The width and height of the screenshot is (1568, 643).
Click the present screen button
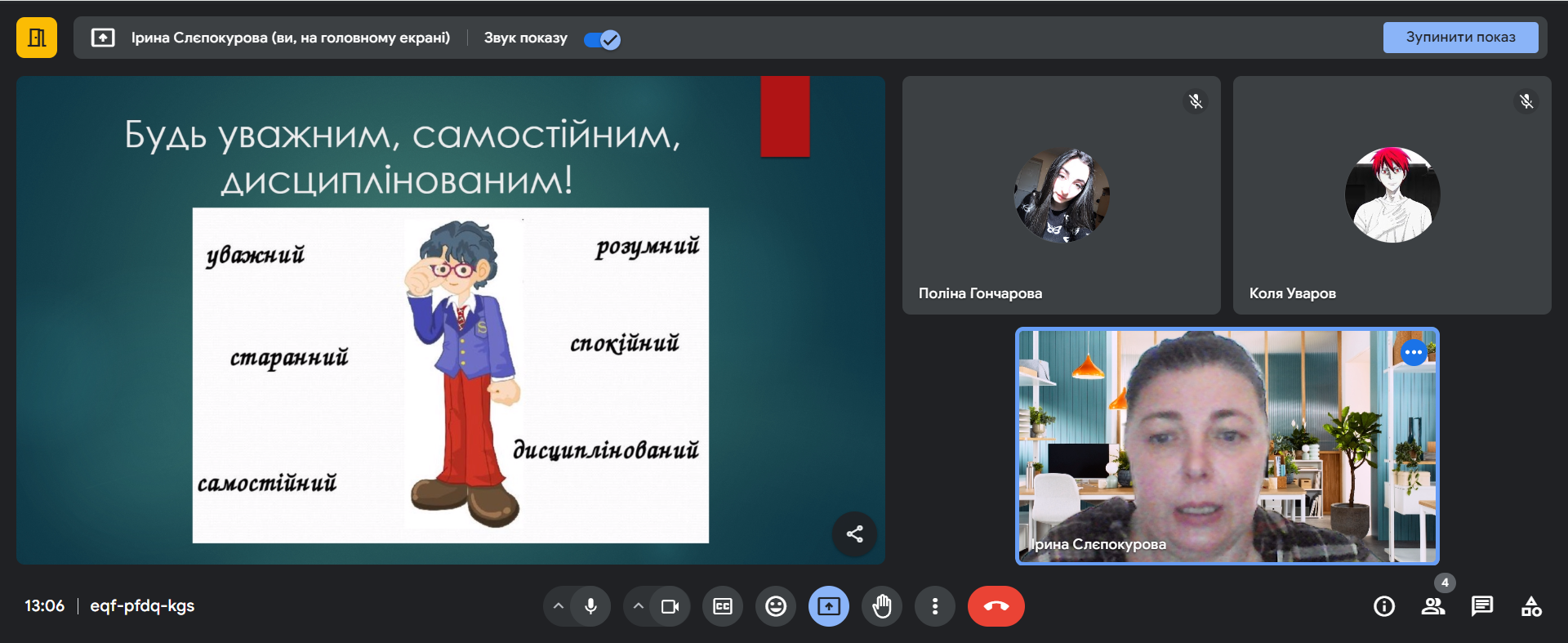click(829, 606)
